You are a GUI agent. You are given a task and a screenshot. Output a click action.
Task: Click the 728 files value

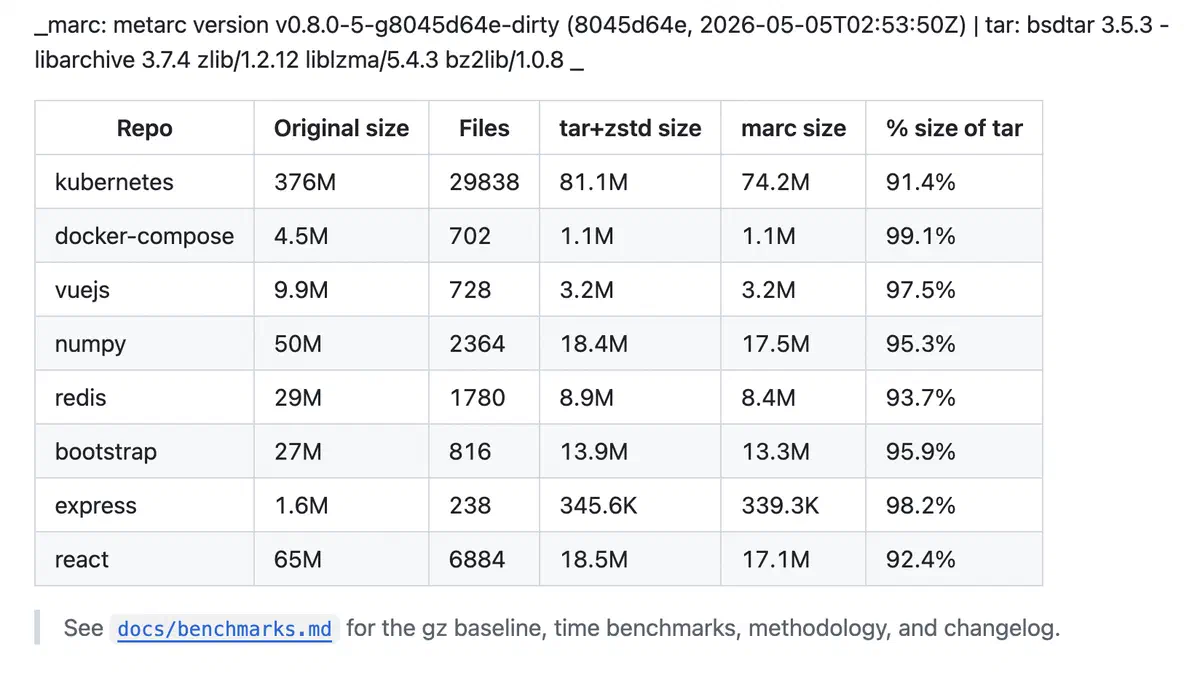470,290
